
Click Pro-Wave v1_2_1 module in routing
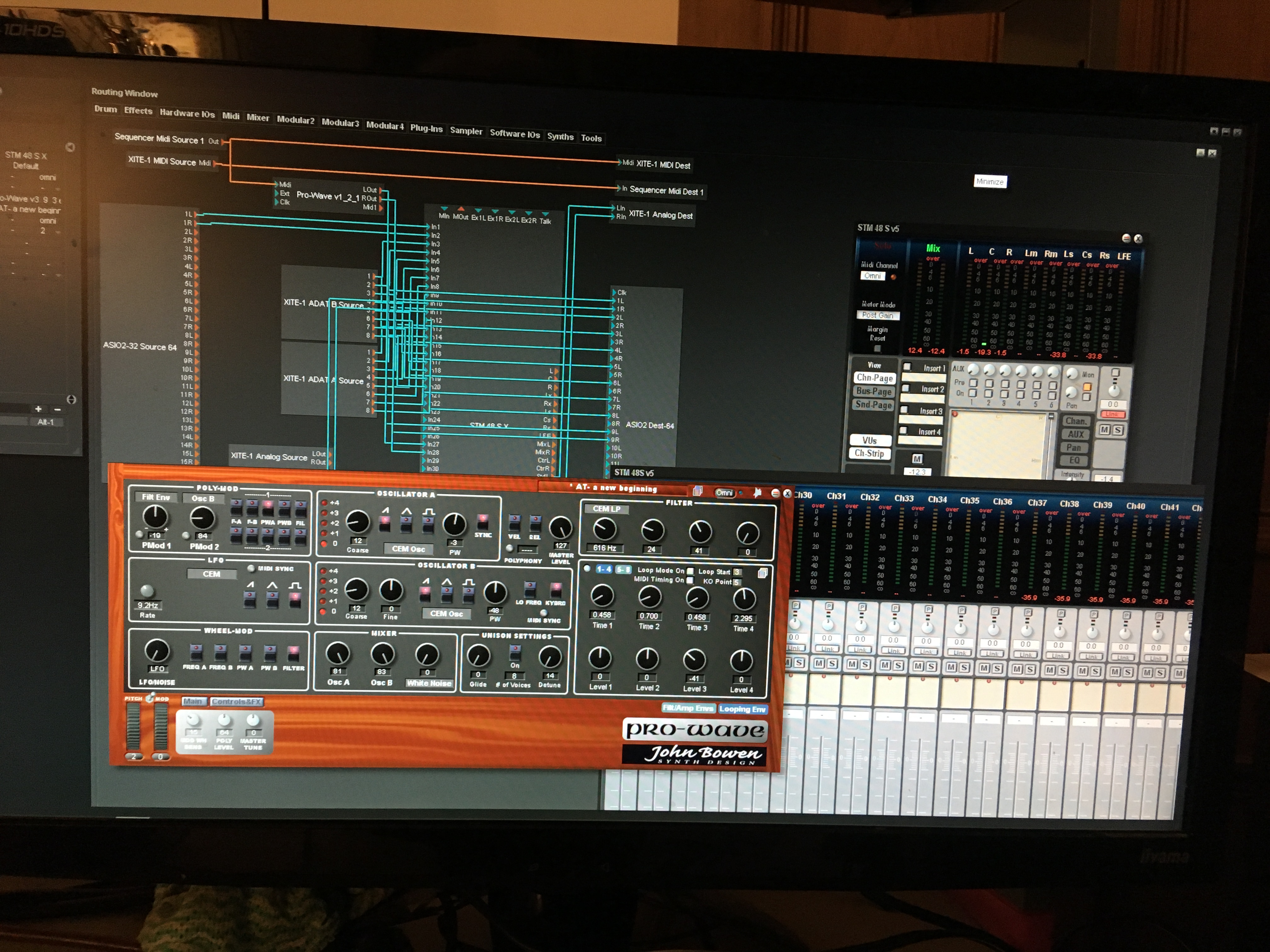pyautogui.click(x=329, y=196)
